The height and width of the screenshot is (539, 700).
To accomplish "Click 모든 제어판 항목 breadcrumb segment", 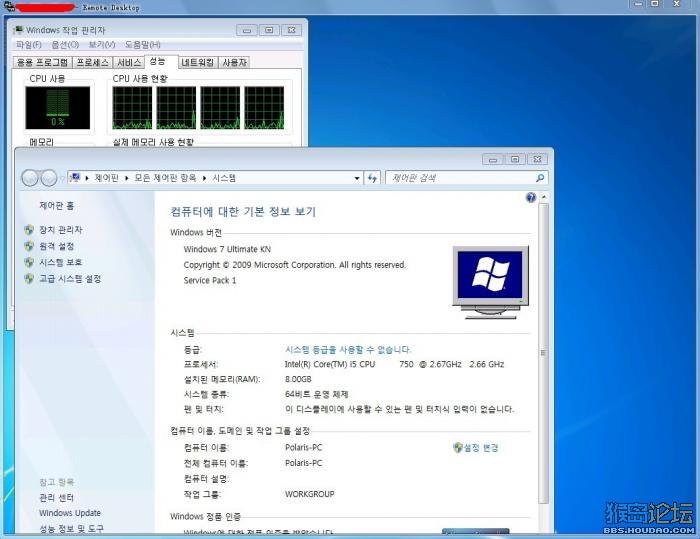I will click(x=165, y=178).
